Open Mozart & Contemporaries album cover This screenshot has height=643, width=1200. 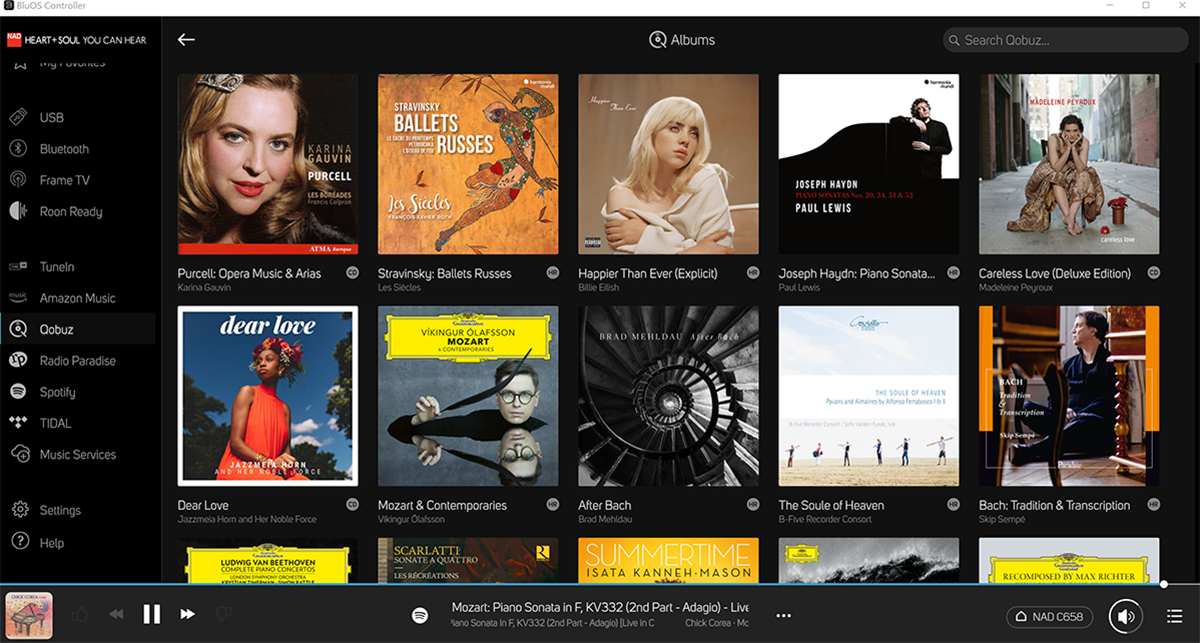[468, 396]
